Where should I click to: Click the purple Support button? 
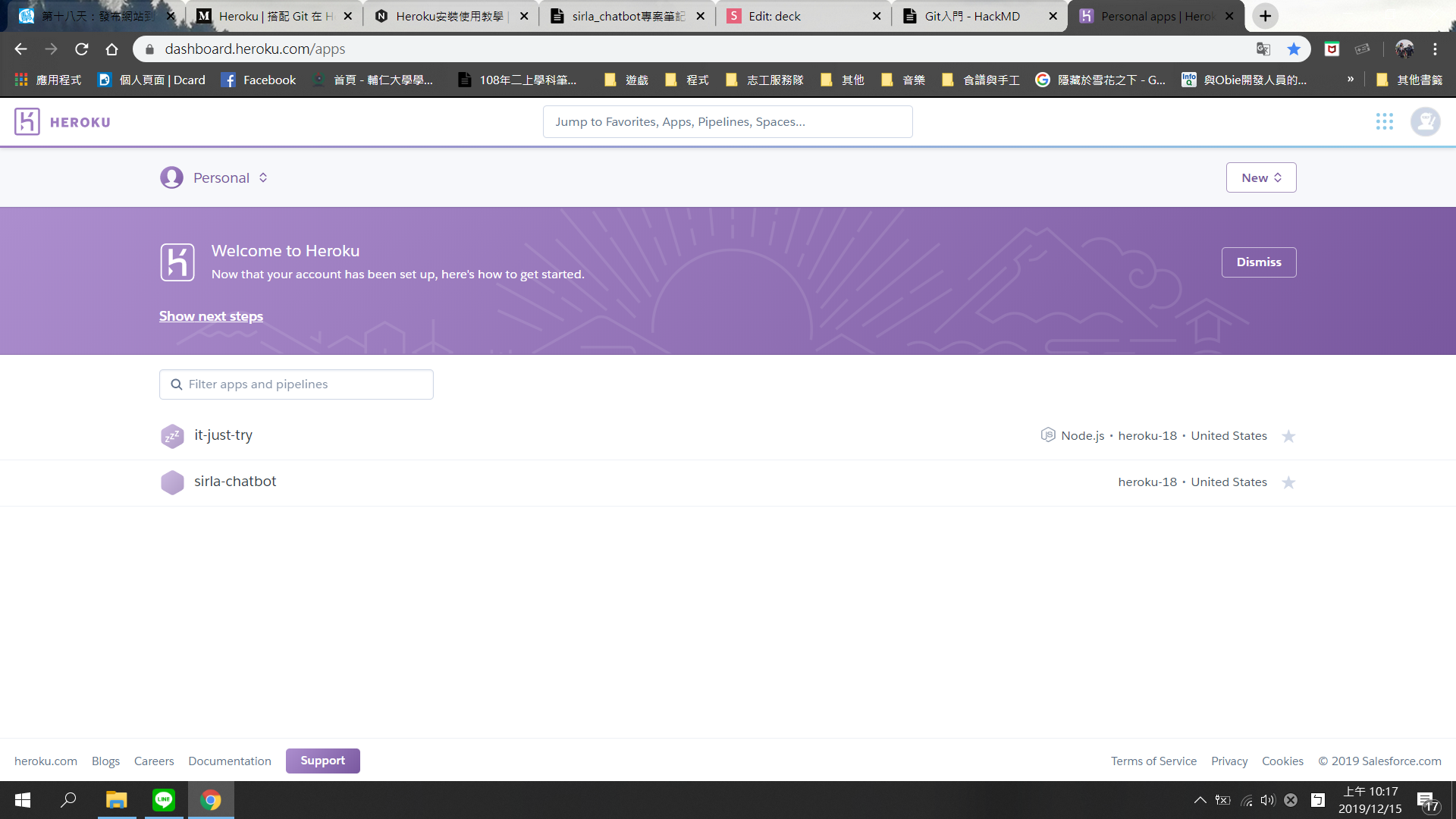(322, 761)
